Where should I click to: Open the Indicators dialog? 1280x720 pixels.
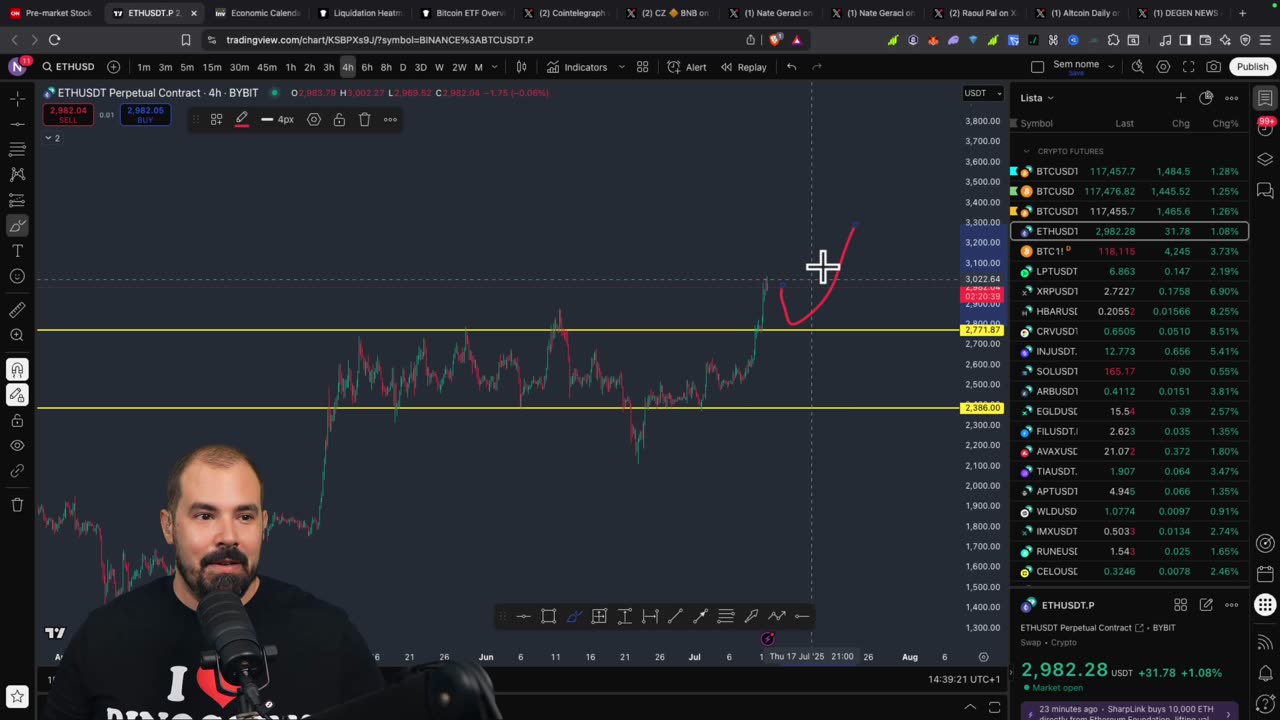(x=577, y=67)
